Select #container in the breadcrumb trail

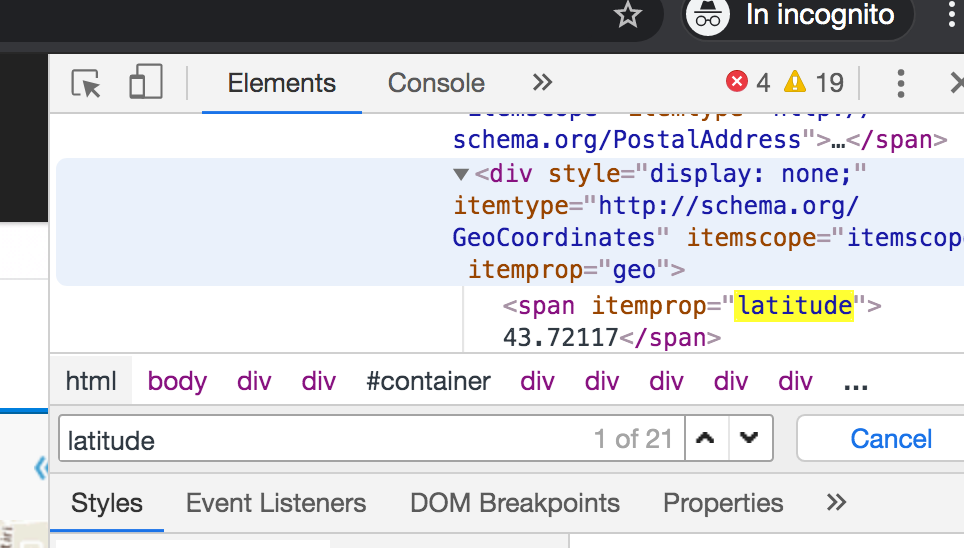click(x=428, y=381)
